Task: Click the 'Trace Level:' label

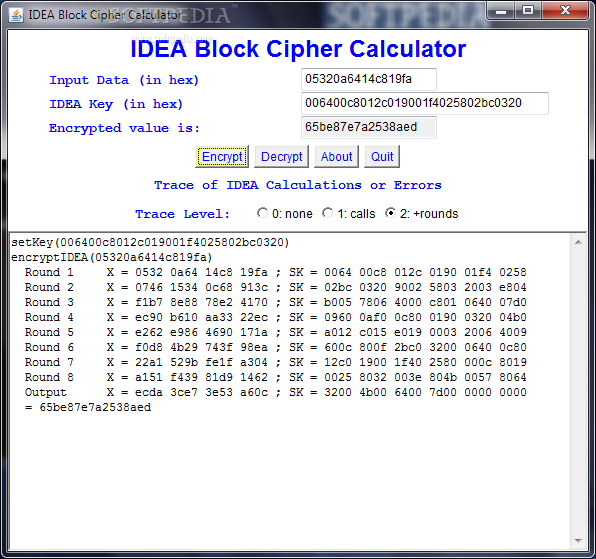Action: 182,214
